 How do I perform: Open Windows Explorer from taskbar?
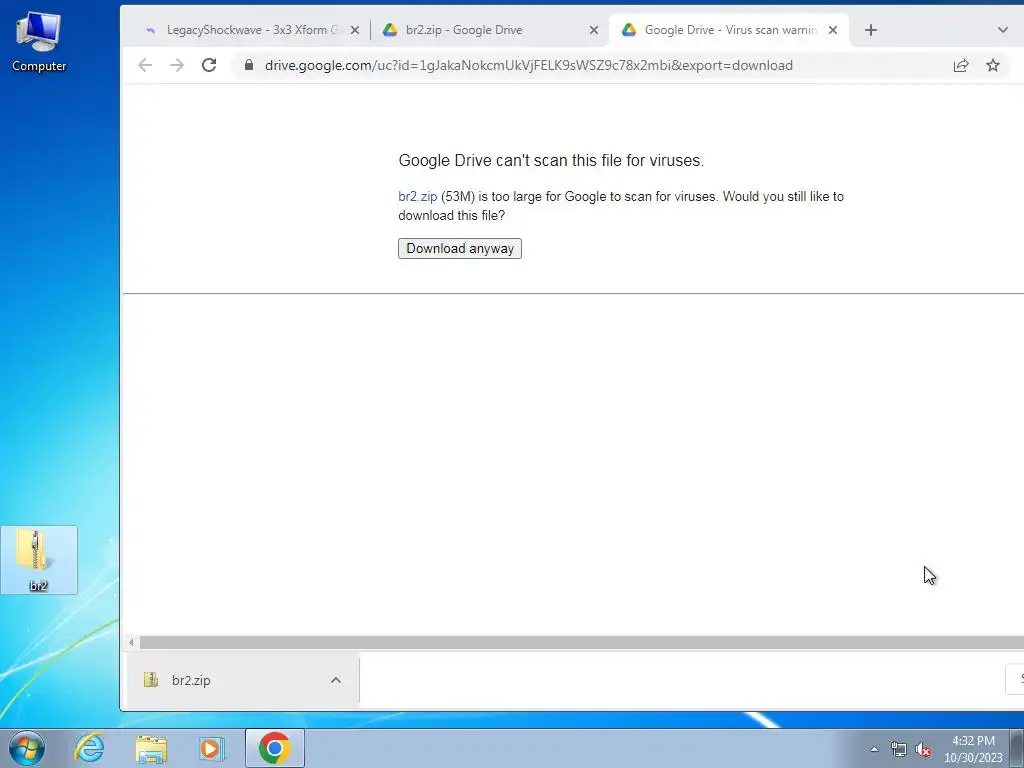pos(151,748)
